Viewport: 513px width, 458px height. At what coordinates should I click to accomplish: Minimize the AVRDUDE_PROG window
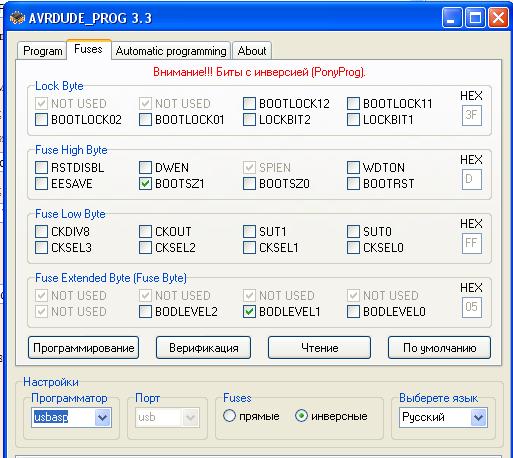[x=452, y=17]
